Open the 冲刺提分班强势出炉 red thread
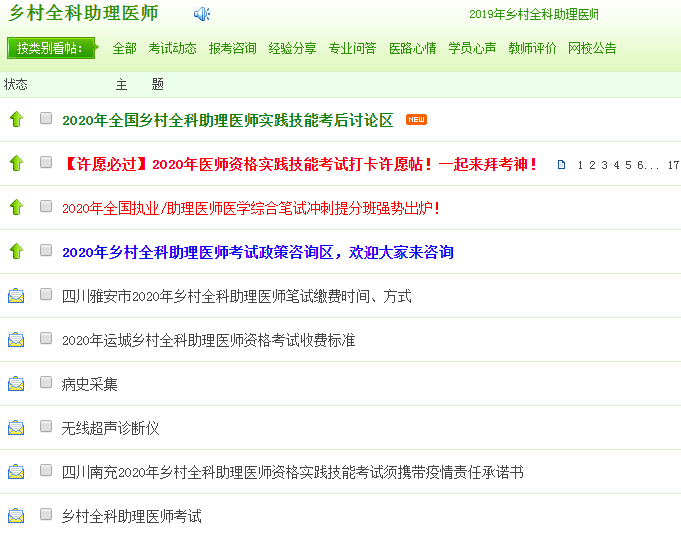Viewport: 681px width, 534px height. coord(250,208)
